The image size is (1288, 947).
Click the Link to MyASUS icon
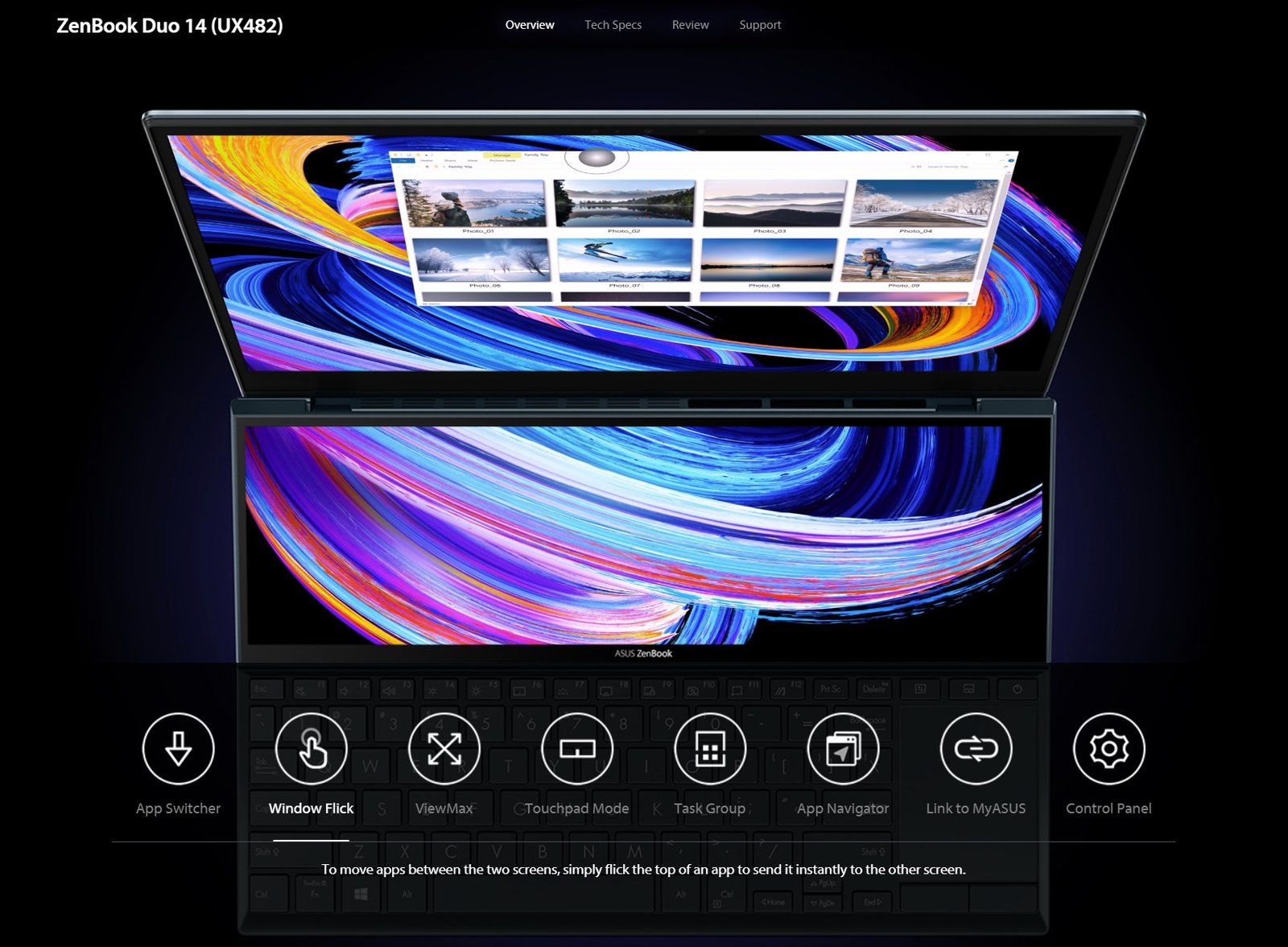pos(976,748)
